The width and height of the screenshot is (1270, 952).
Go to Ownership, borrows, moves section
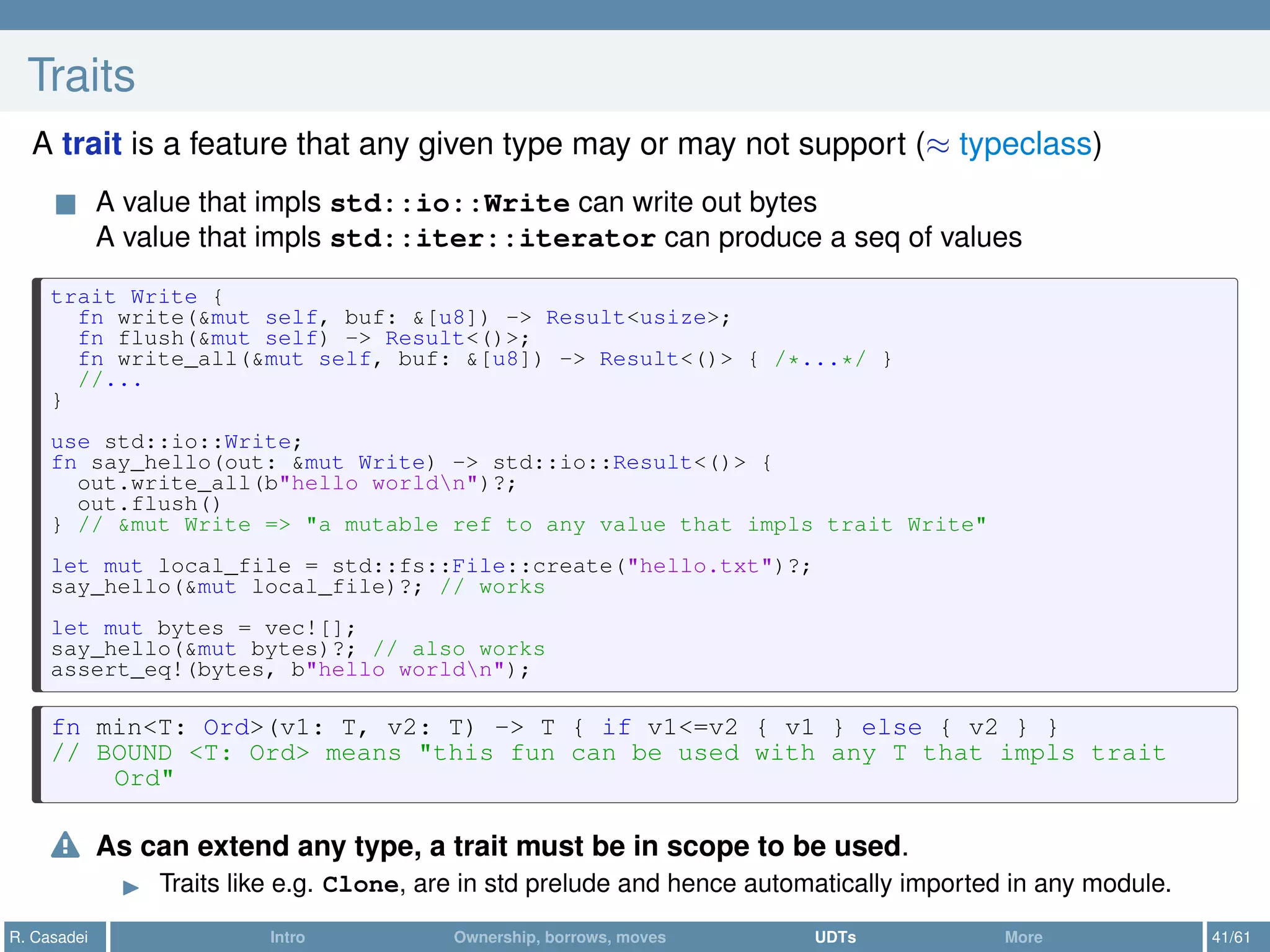(559, 937)
